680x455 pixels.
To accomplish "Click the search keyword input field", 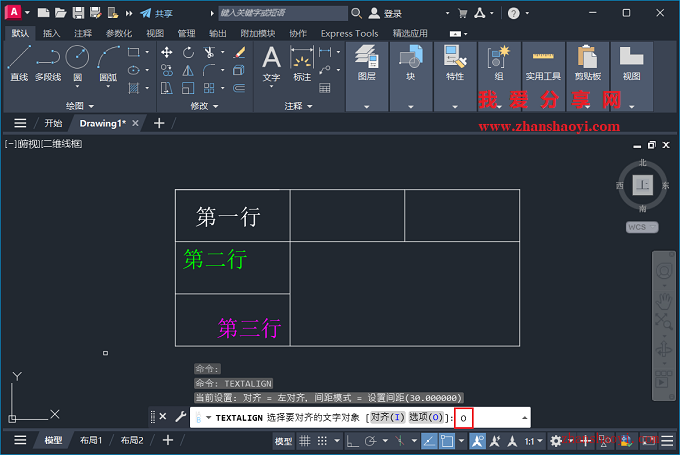I will coord(283,13).
